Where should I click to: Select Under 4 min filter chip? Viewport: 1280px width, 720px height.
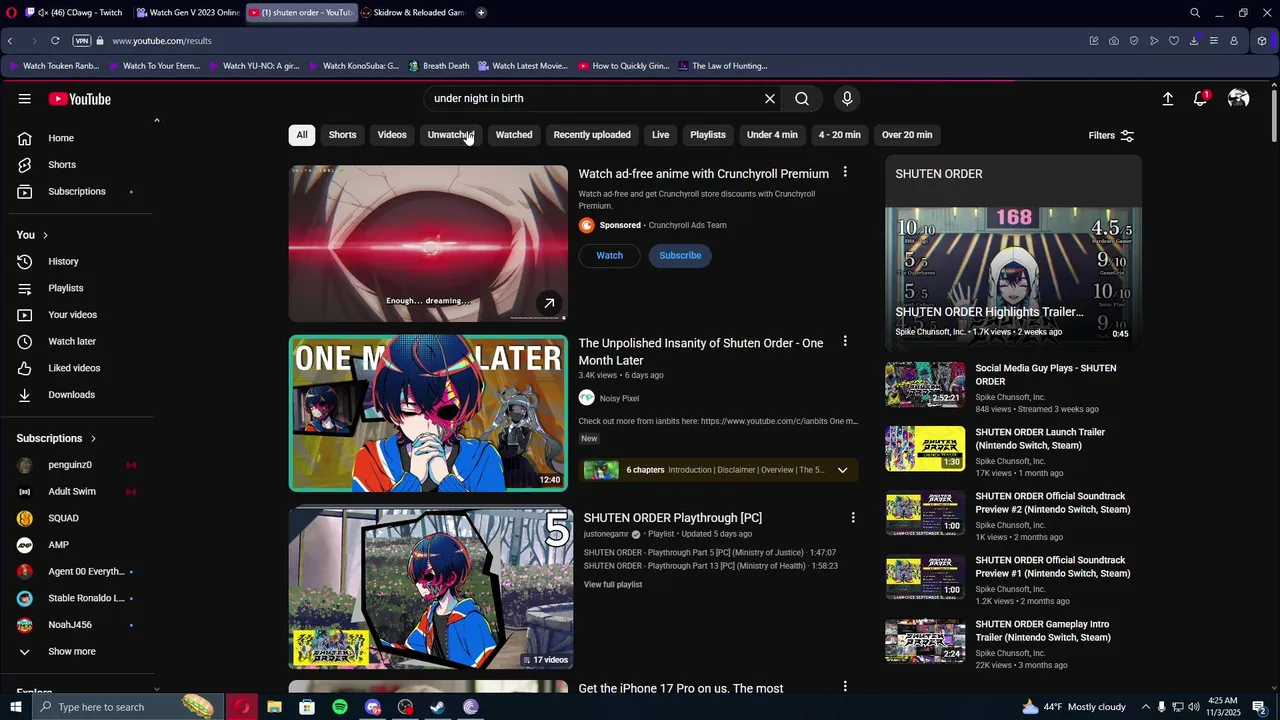click(x=772, y=135)
